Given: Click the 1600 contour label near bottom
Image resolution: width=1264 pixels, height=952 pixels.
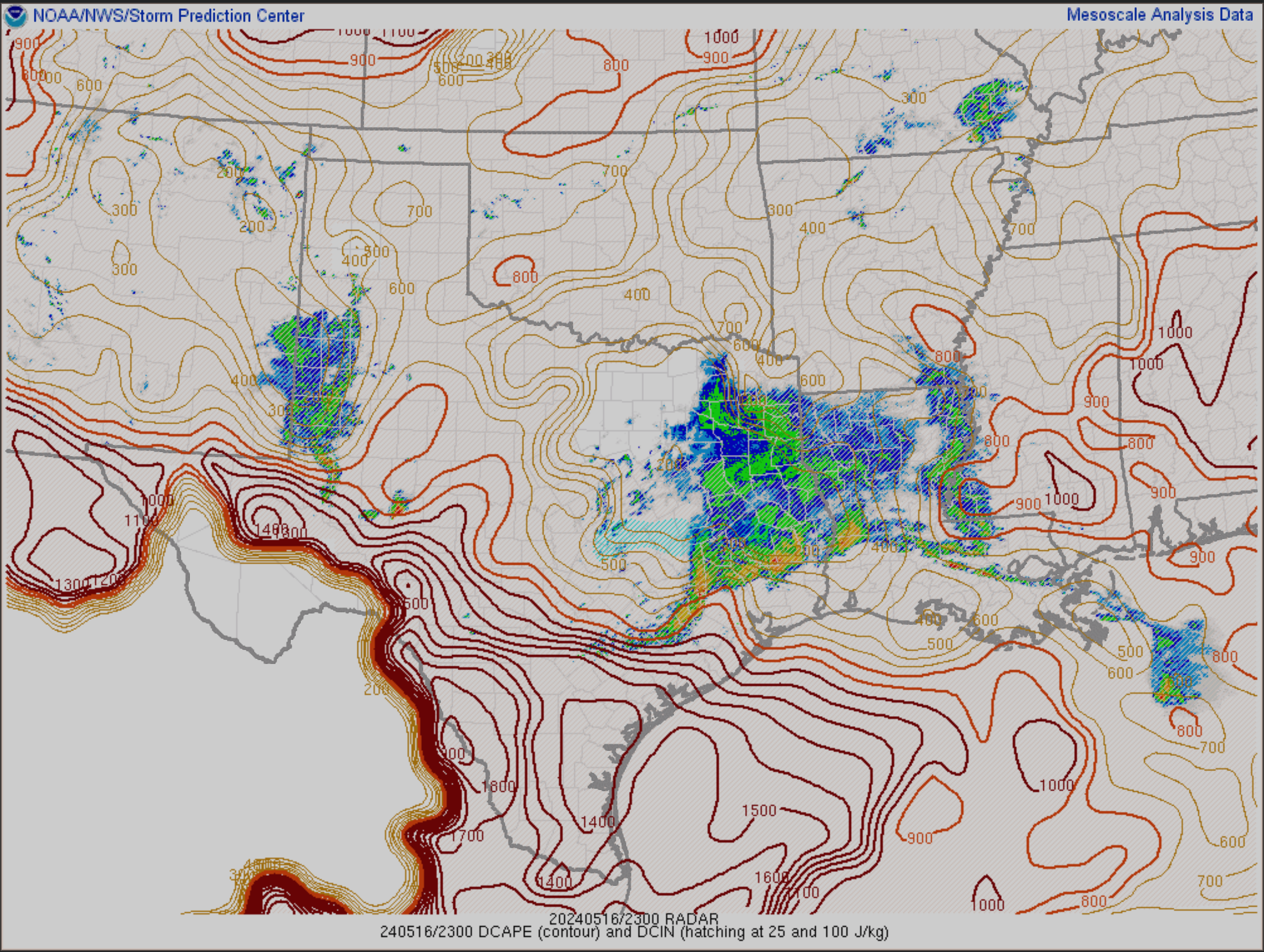Looking at the screenshot, I should 771,877.
